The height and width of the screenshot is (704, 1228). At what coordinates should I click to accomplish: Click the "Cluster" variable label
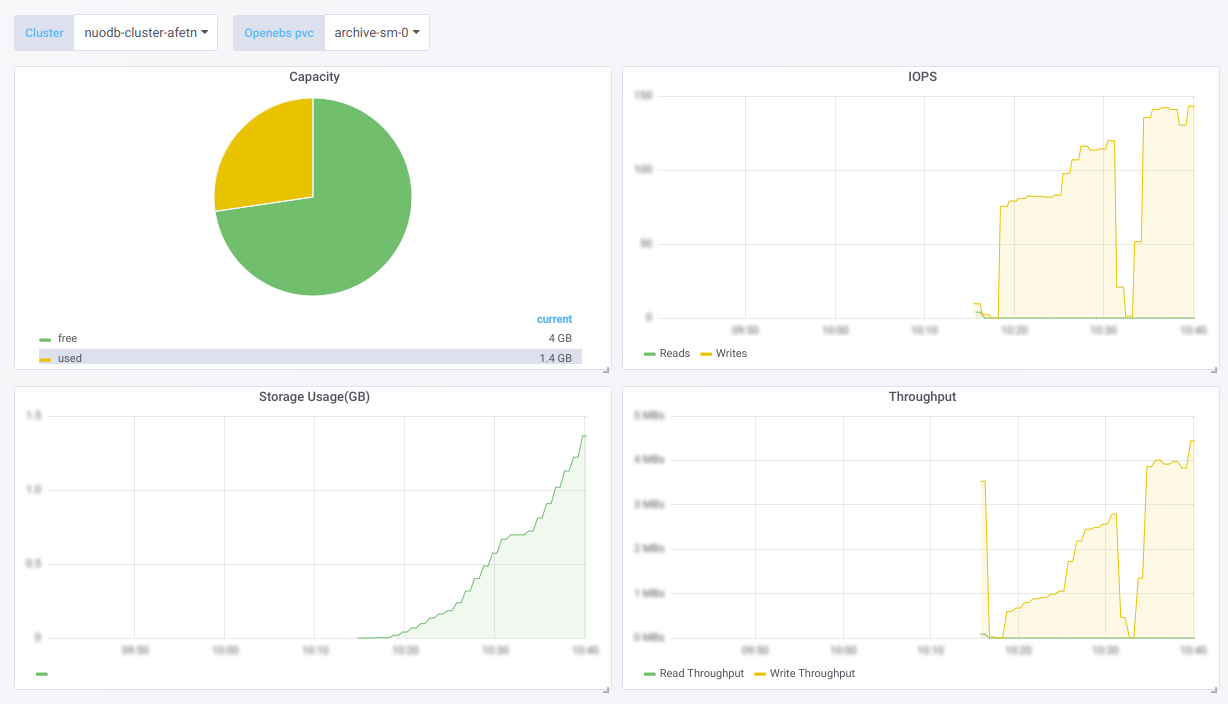click(x=43, y=32)
